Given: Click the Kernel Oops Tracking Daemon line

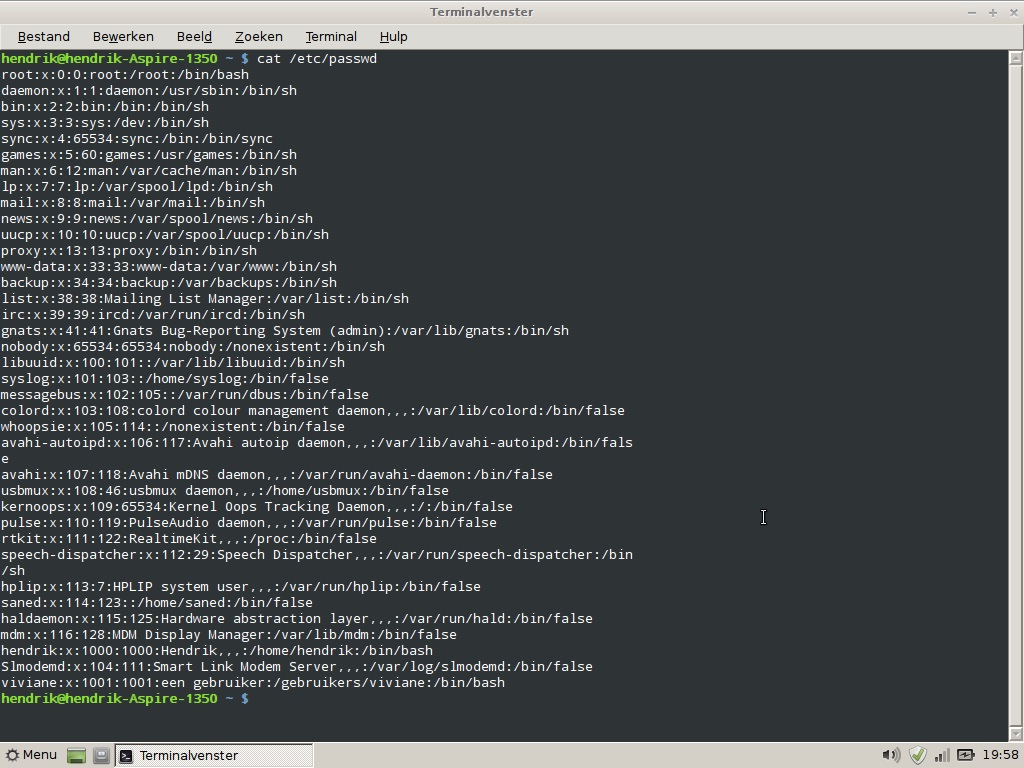Looking at the screenshot, I should 257,507.
